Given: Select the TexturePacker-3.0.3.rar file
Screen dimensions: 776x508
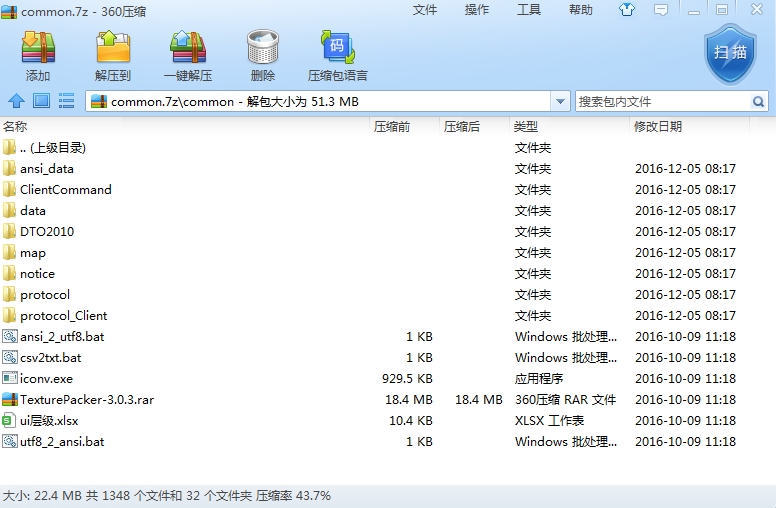Looking at the screenshot, I should click(x=86, y=400).
